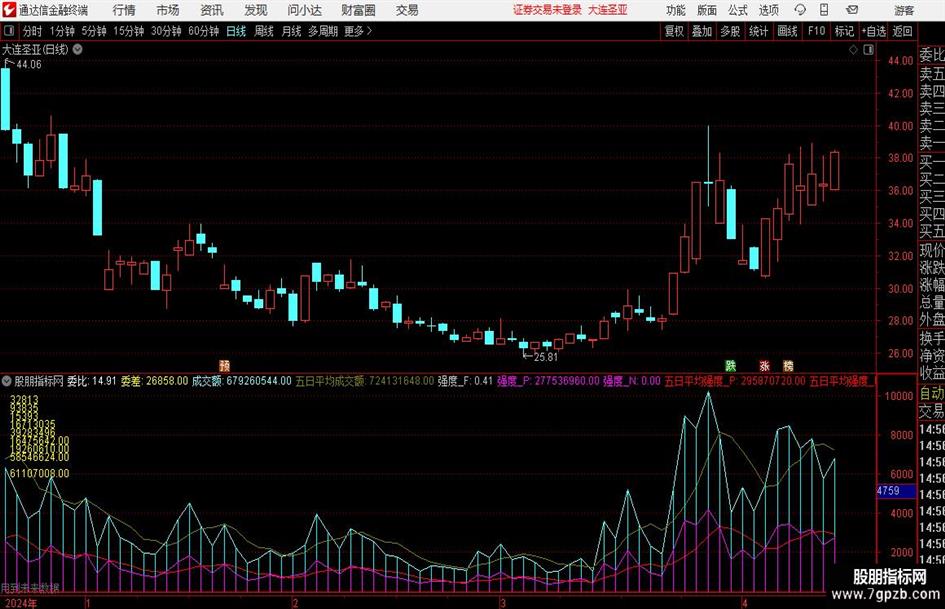Open the F10 company info
Screen dimensions: 945x609
pos(817,31)
